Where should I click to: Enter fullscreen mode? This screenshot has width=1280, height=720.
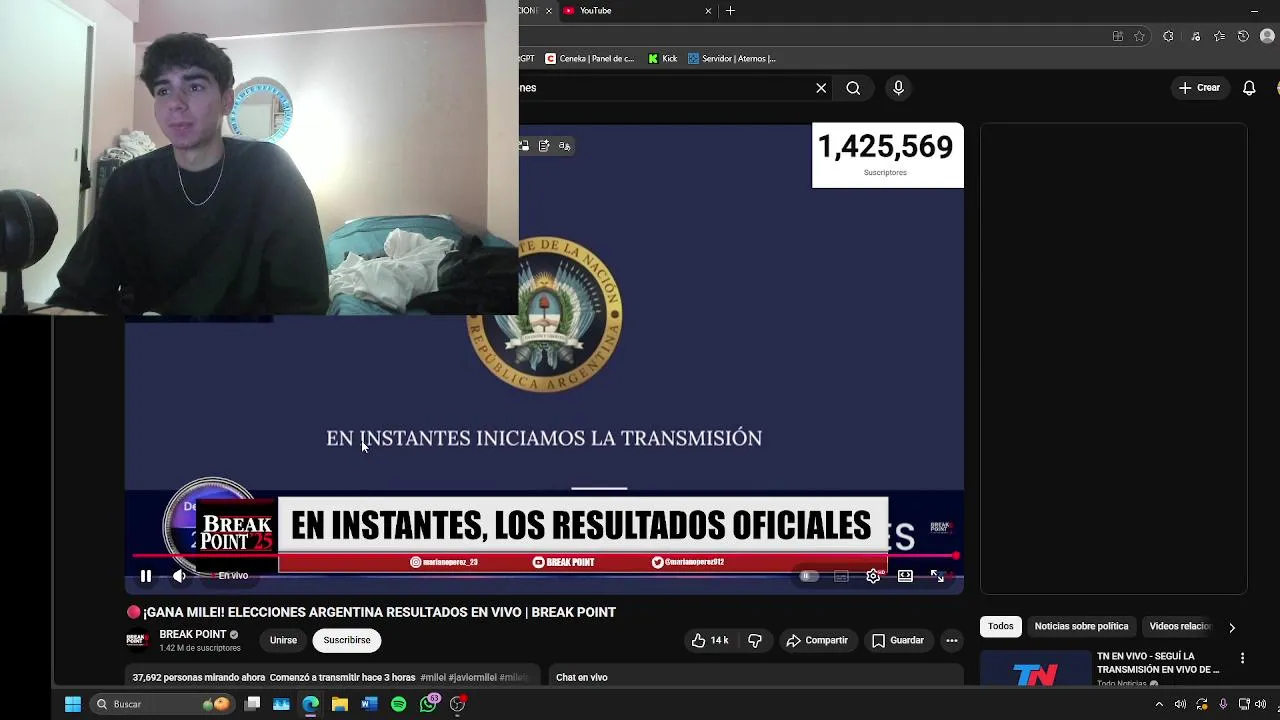click(x=937, y=576)
